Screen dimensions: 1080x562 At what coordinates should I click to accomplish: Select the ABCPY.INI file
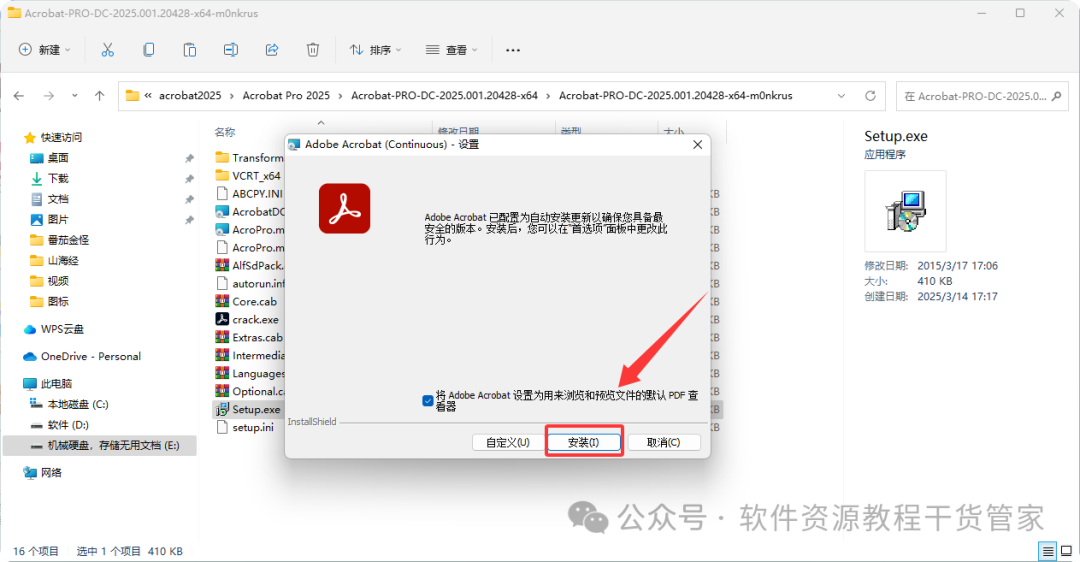(257, 194)
